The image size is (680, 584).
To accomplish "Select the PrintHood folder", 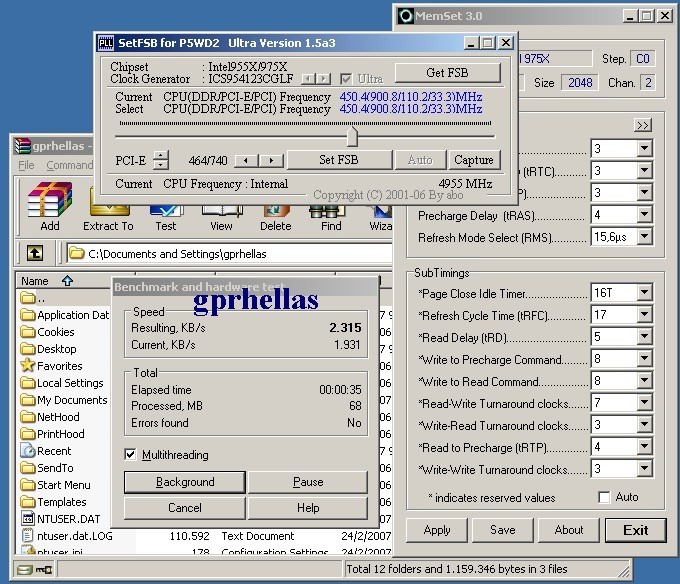I will [x=52, y=434].
